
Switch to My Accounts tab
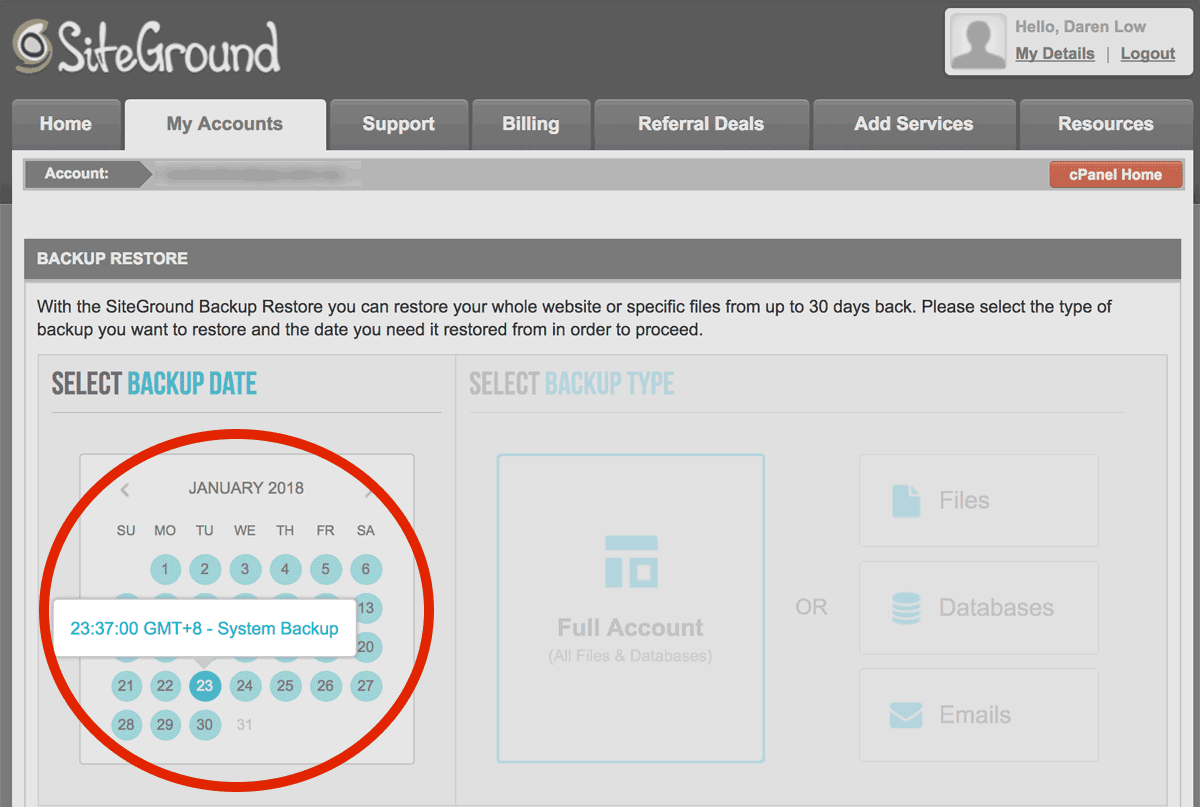point(225,125)
